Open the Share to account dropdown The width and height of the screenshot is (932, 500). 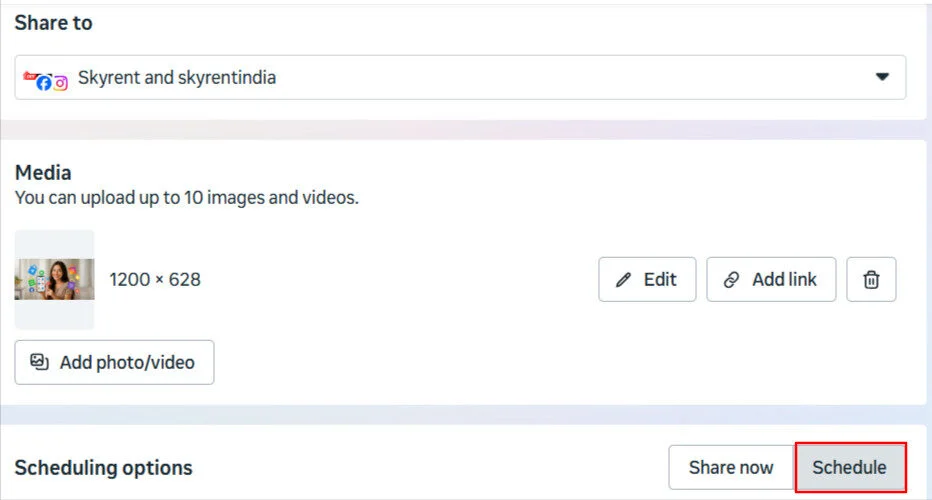460,77
